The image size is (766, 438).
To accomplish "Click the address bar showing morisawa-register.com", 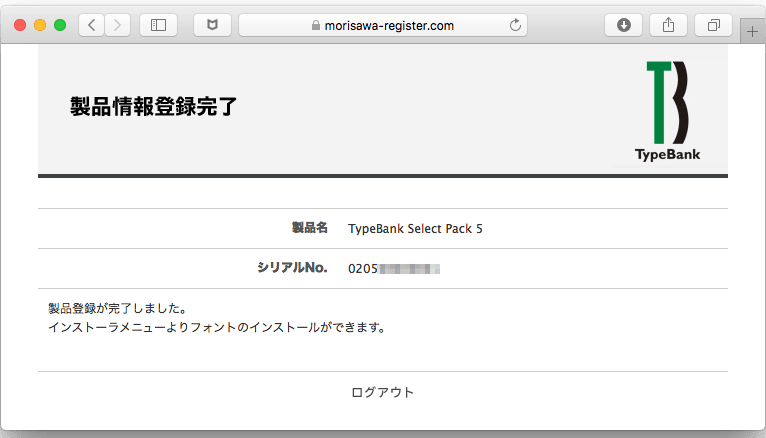I will [x=383, y=25].
